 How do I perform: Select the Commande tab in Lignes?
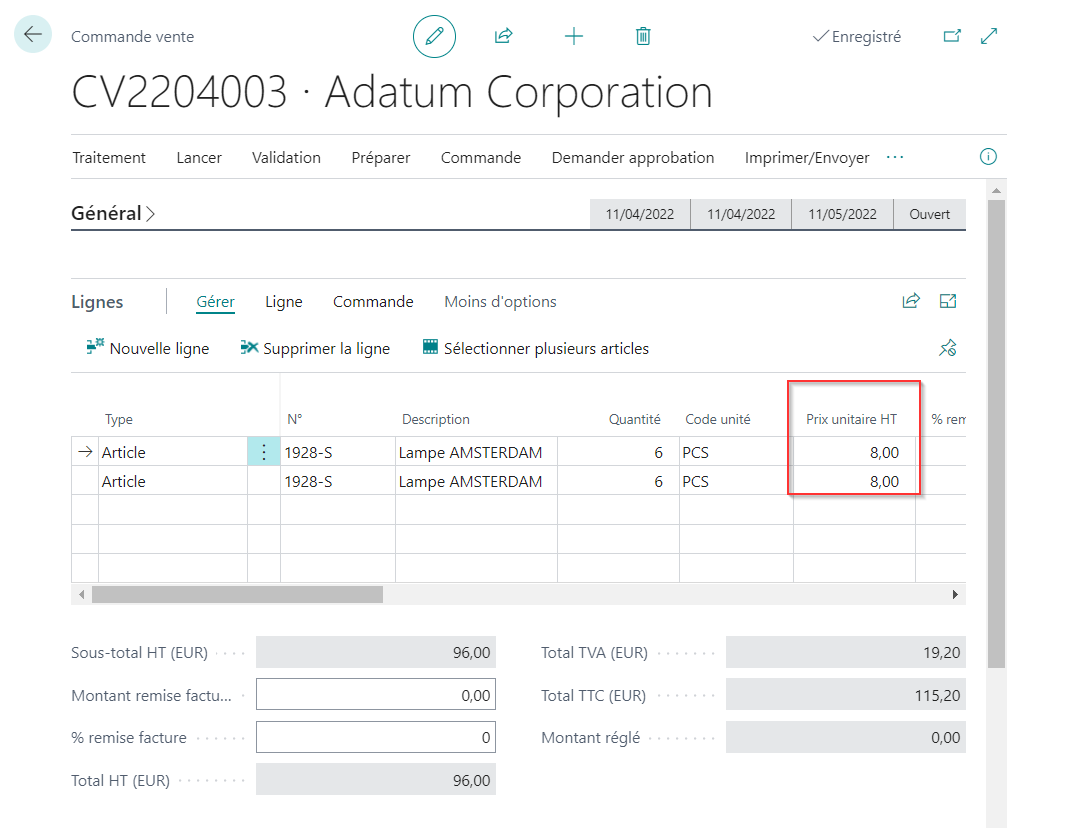tap(373, 302)
